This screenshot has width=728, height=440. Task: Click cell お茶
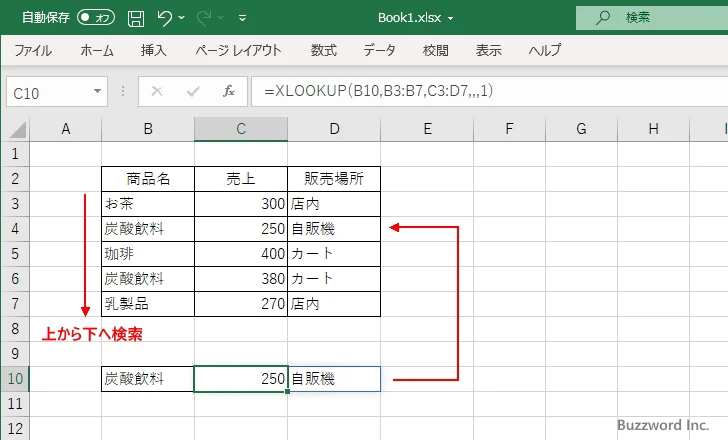click(x=148, y=204)
